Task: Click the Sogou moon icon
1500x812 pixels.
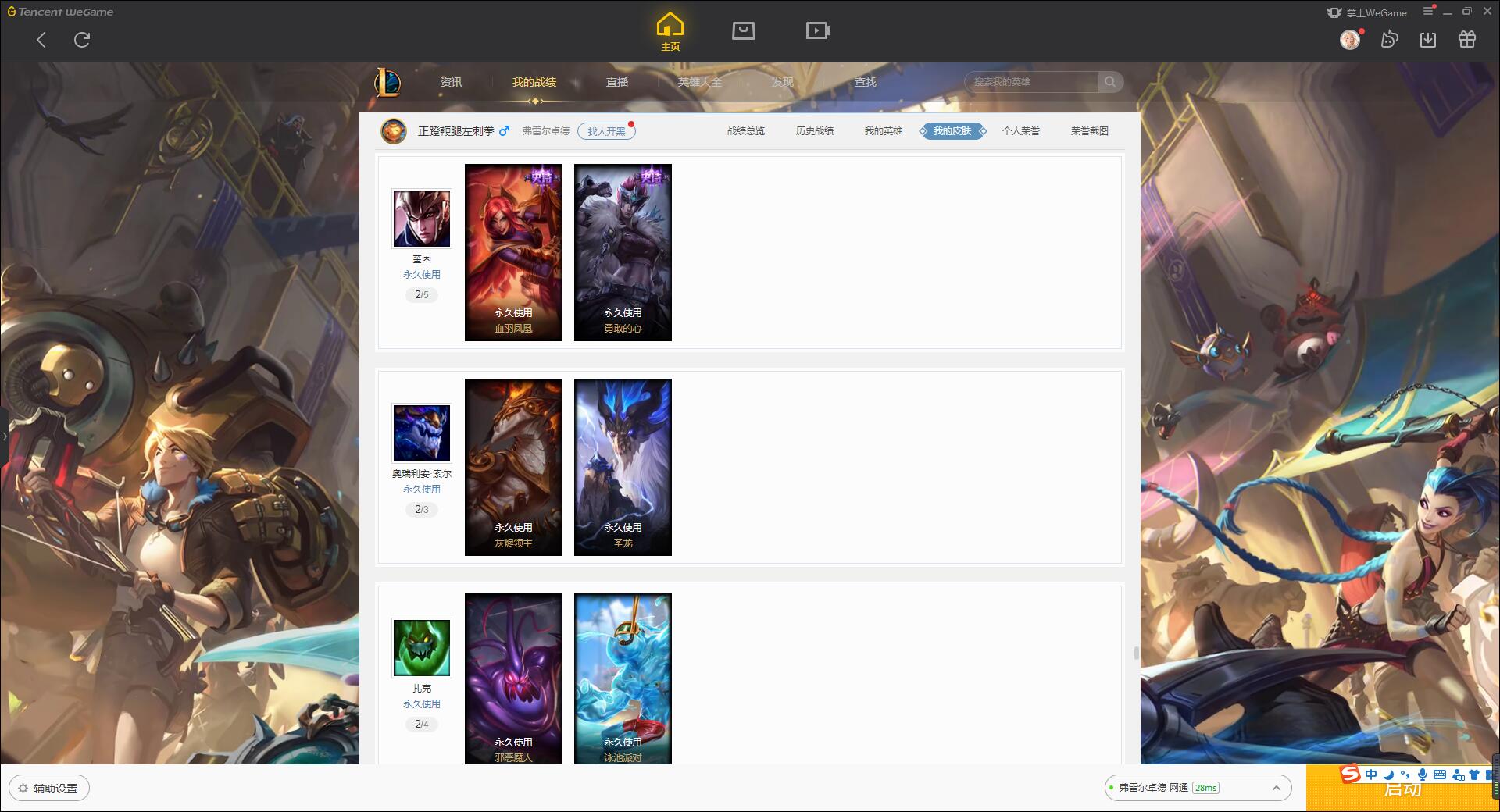Action: (x=1388, y=775)
